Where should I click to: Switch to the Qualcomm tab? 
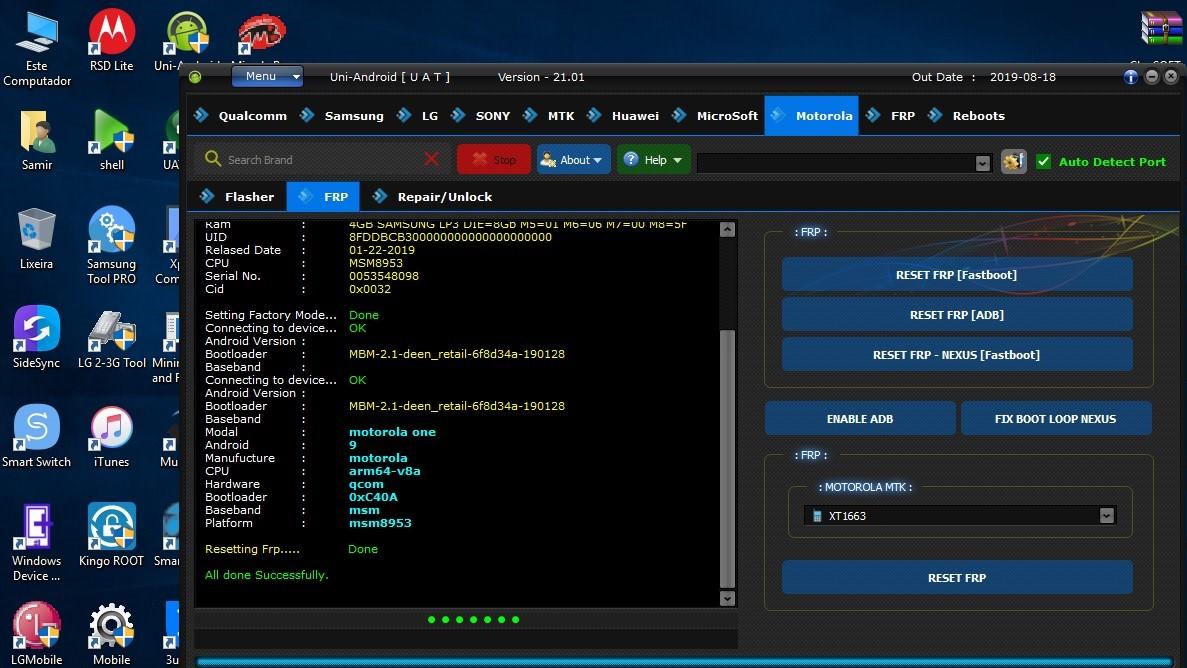[x=243, y=116]
